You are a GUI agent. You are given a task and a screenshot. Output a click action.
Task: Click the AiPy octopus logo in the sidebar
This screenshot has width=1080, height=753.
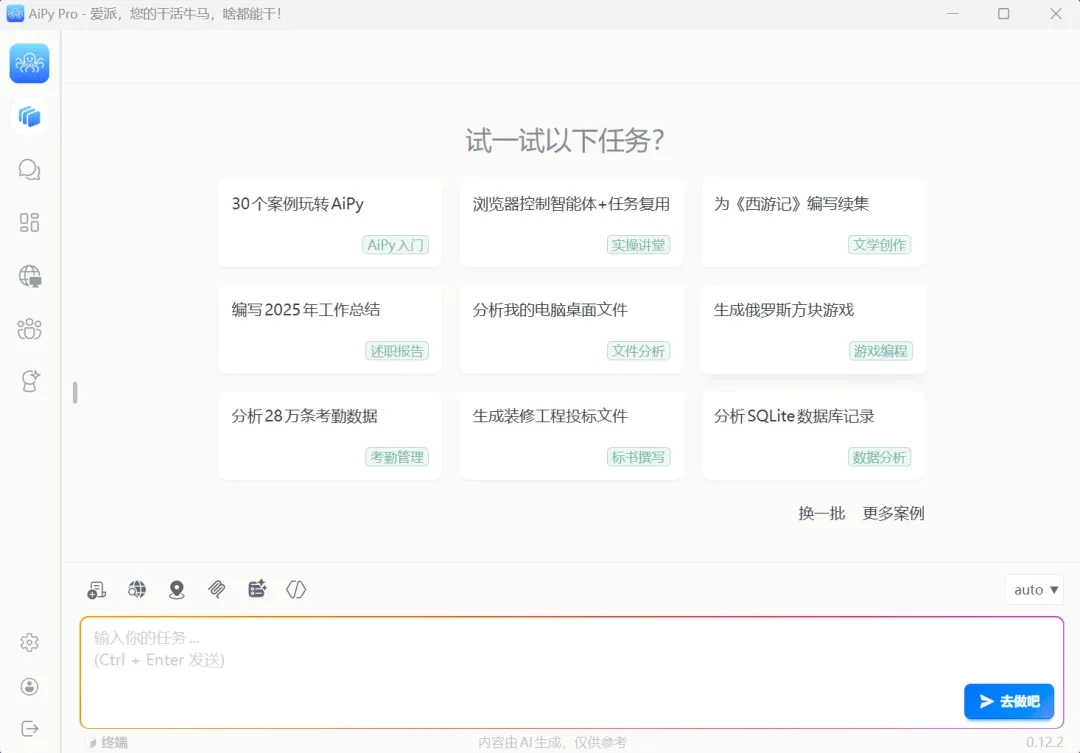point(30,63)
